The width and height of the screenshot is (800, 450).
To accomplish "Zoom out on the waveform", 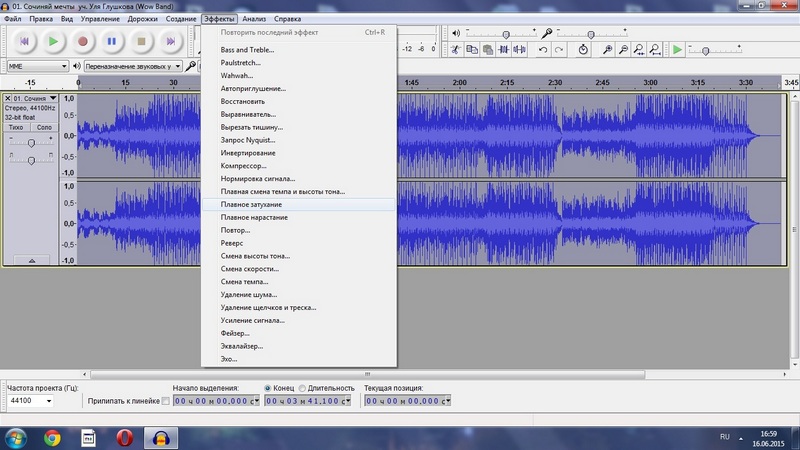I will 623,49.
